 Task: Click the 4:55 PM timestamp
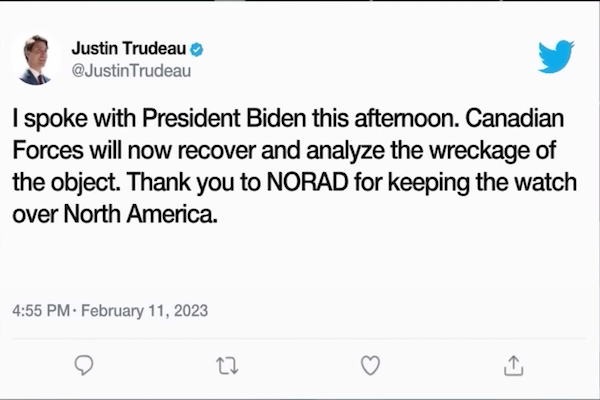coord(38,311)
